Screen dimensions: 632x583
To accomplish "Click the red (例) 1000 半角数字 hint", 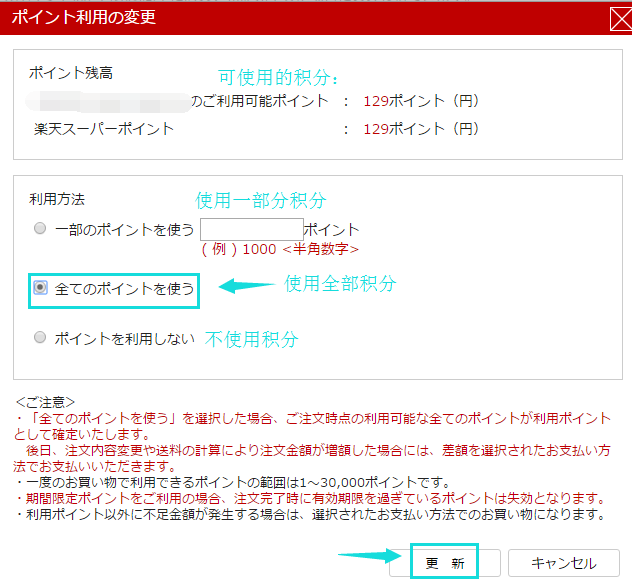I will (279, 249).
